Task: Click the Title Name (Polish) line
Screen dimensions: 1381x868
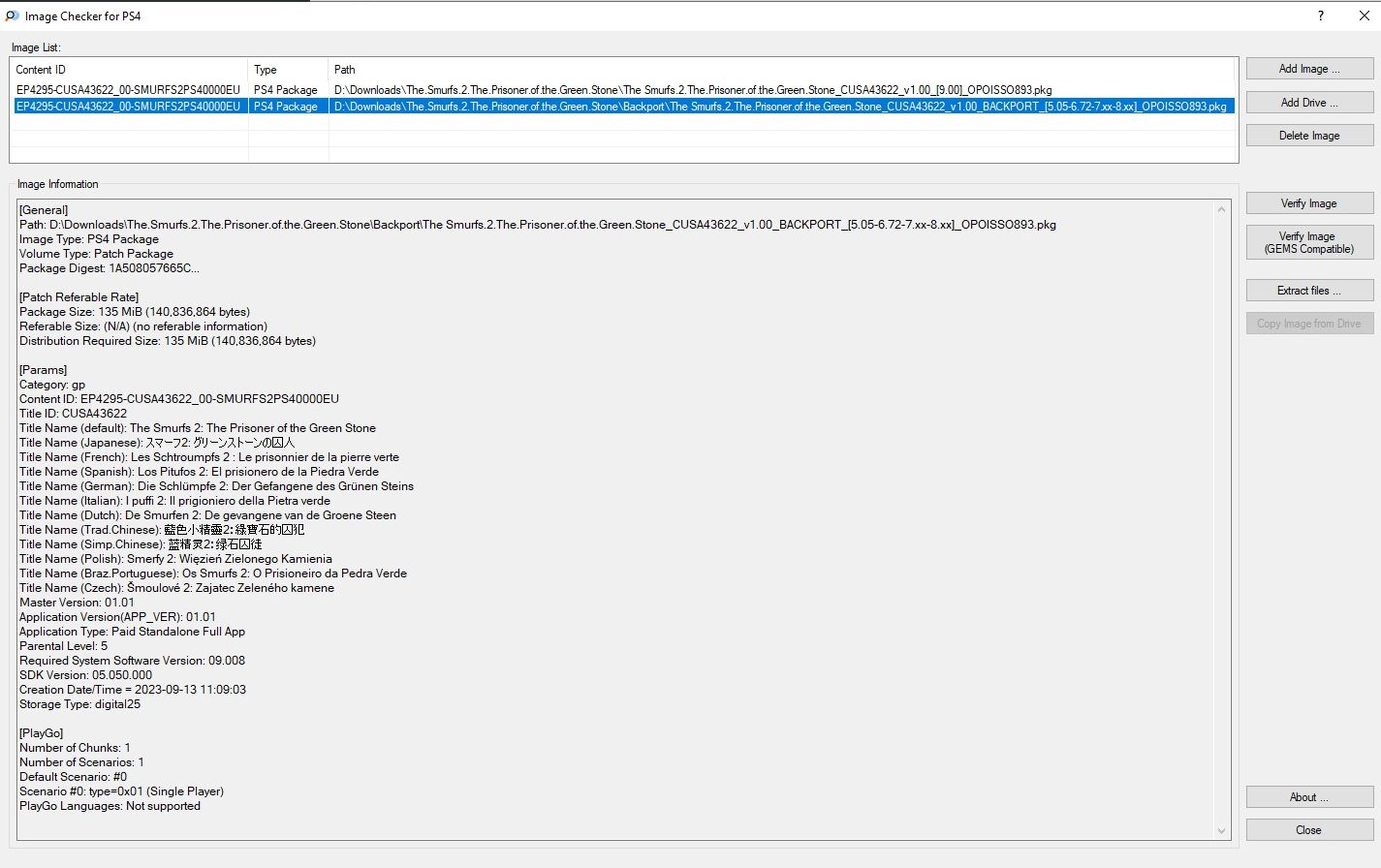Action: [x=175, y=559]
